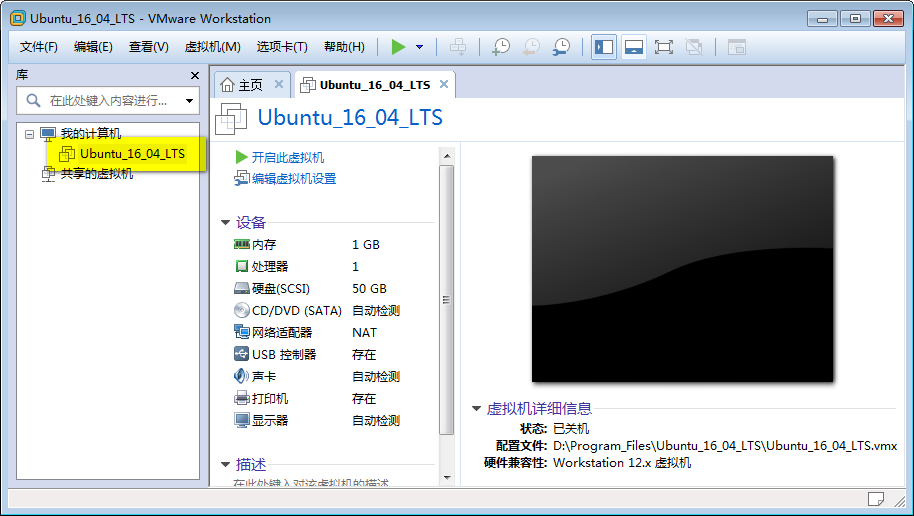Click the 网络适配器 network adapter icon

tap(241, 332)
